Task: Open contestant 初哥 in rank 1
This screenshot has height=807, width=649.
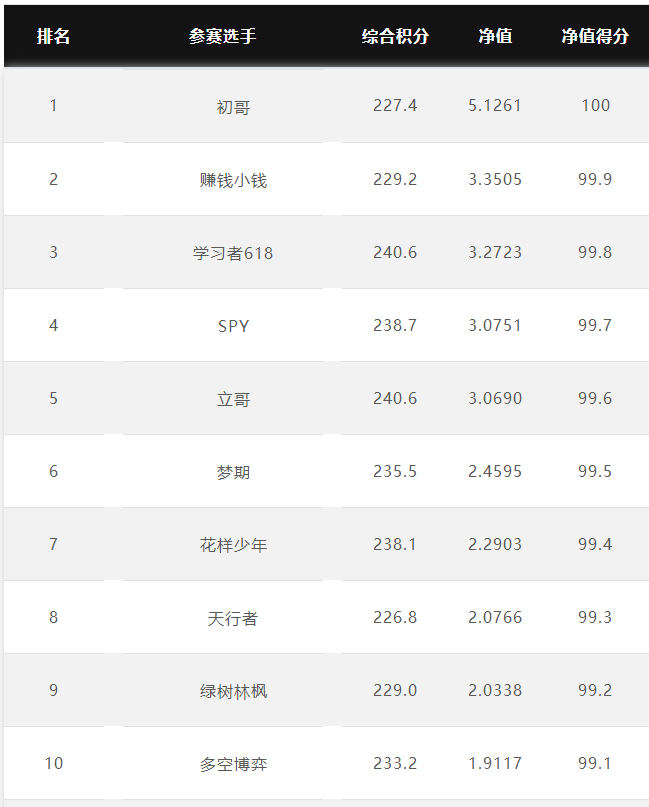Action: [x=233, y=107]
